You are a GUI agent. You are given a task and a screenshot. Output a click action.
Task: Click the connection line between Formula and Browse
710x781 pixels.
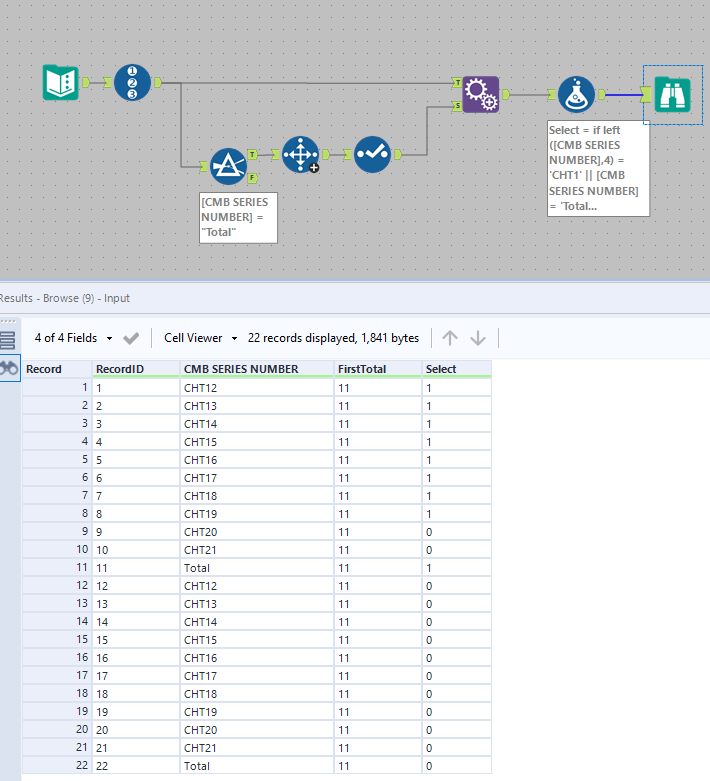point(623,95)
